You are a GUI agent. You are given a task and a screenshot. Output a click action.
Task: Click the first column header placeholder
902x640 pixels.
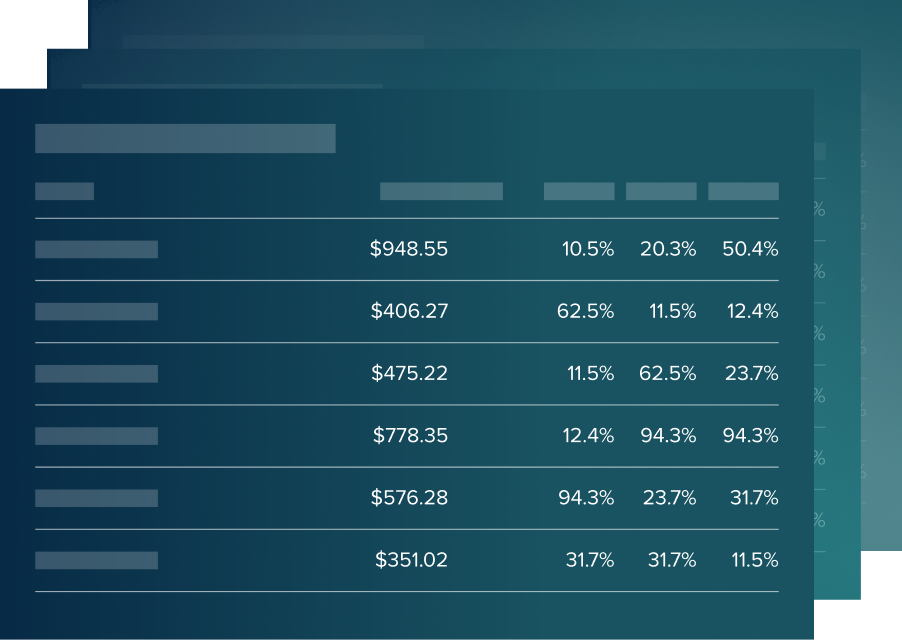(x=64, y=191)
